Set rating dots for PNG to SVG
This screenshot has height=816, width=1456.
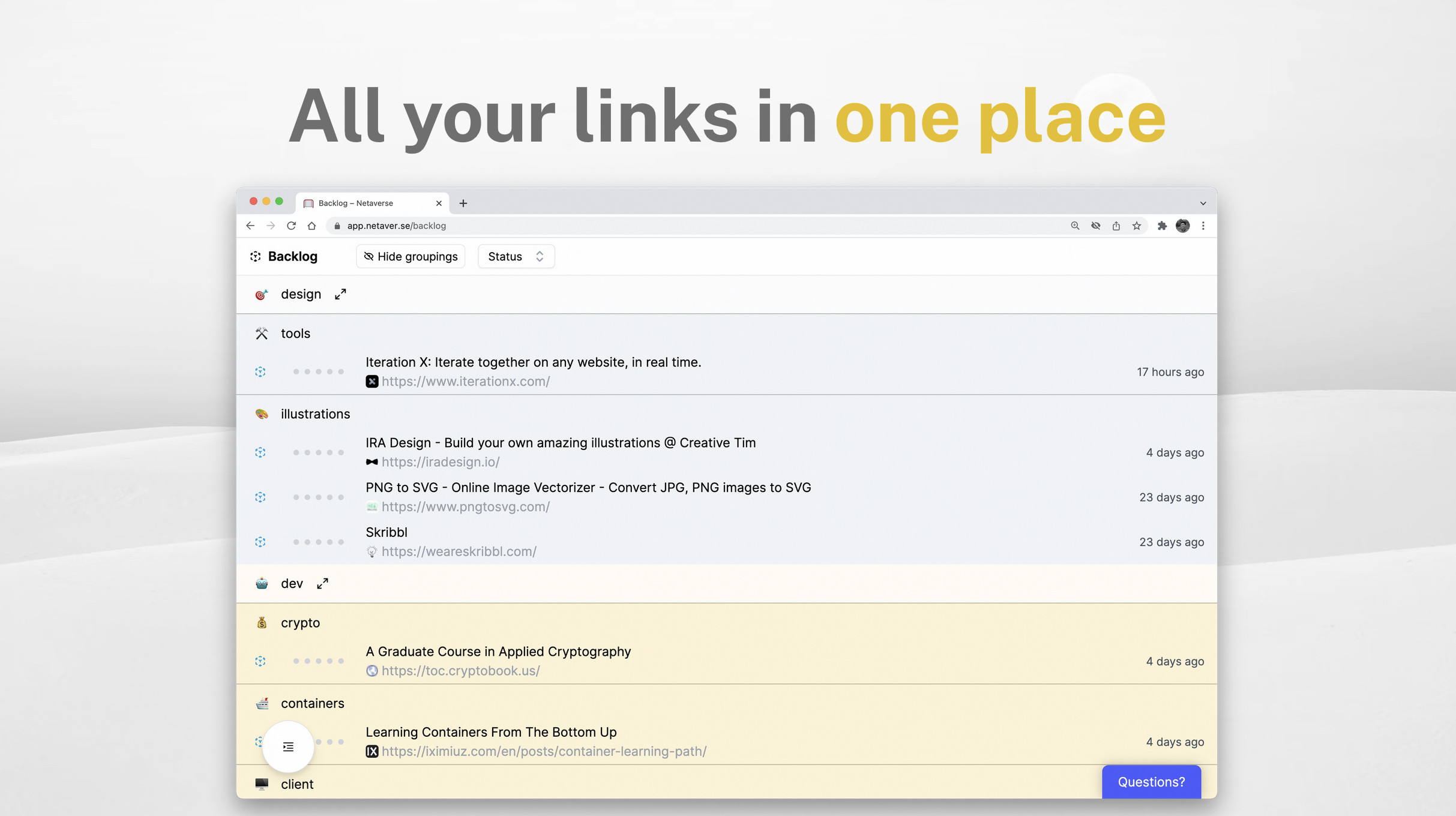coord(318,497)
